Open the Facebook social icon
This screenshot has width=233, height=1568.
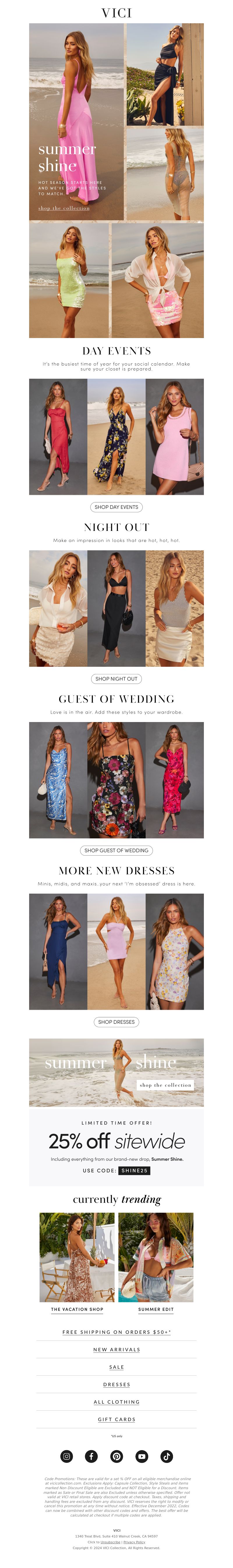[91, 1456]
